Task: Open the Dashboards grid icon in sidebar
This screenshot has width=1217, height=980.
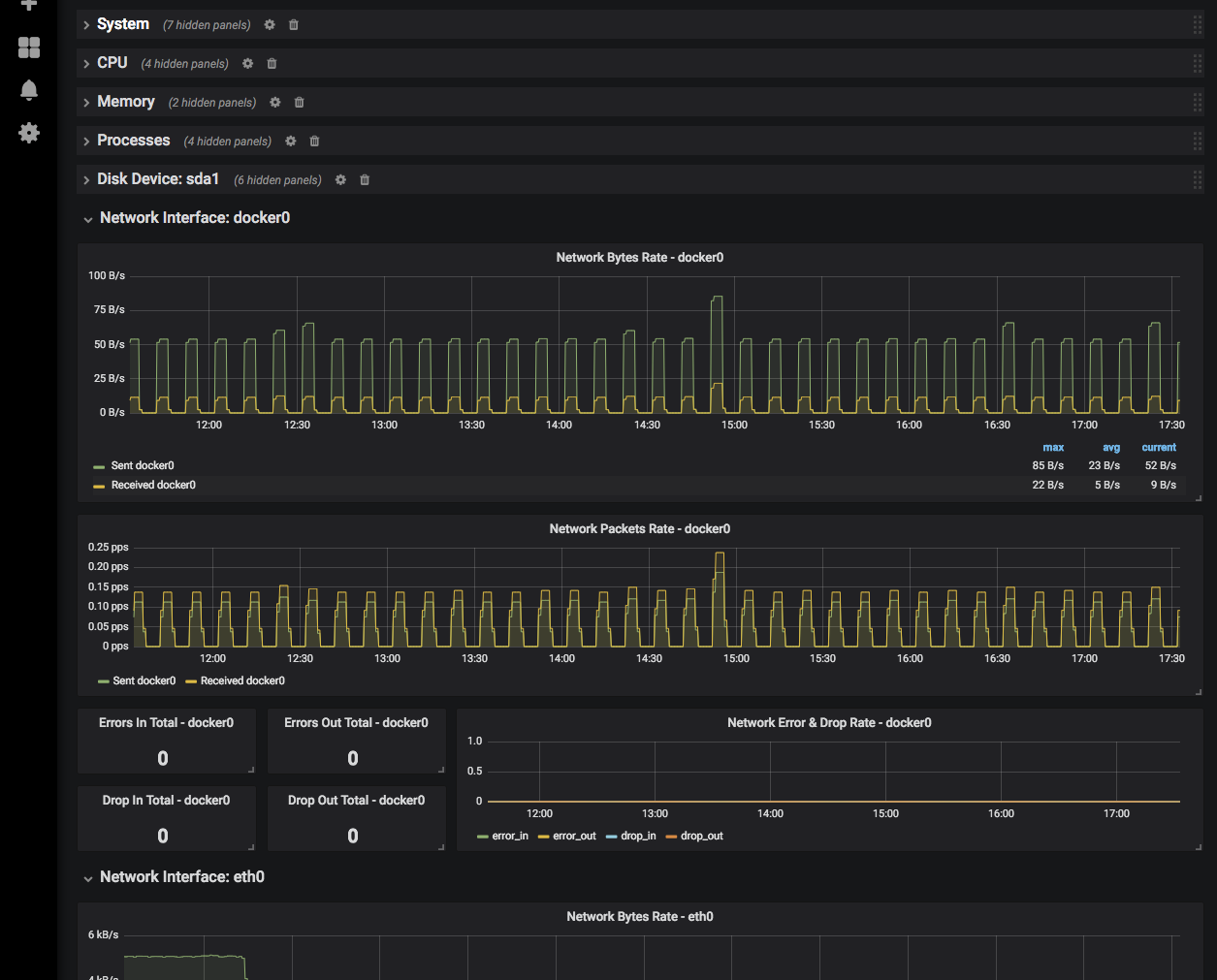Action: pyautogui.click(x=29, y=47)
